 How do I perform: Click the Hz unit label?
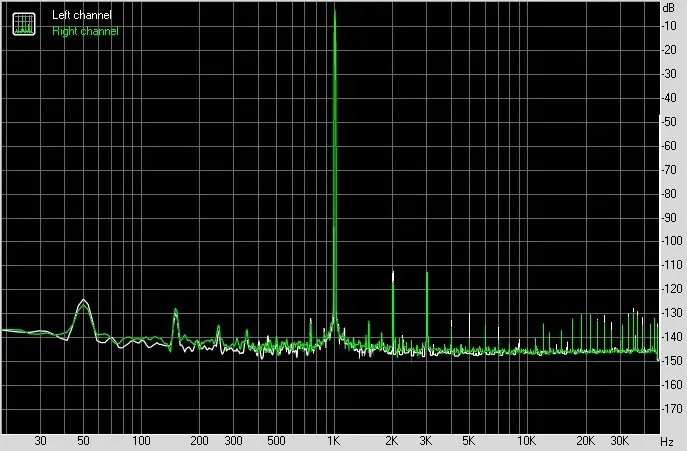pyautogui.click(x=667, y=442)
